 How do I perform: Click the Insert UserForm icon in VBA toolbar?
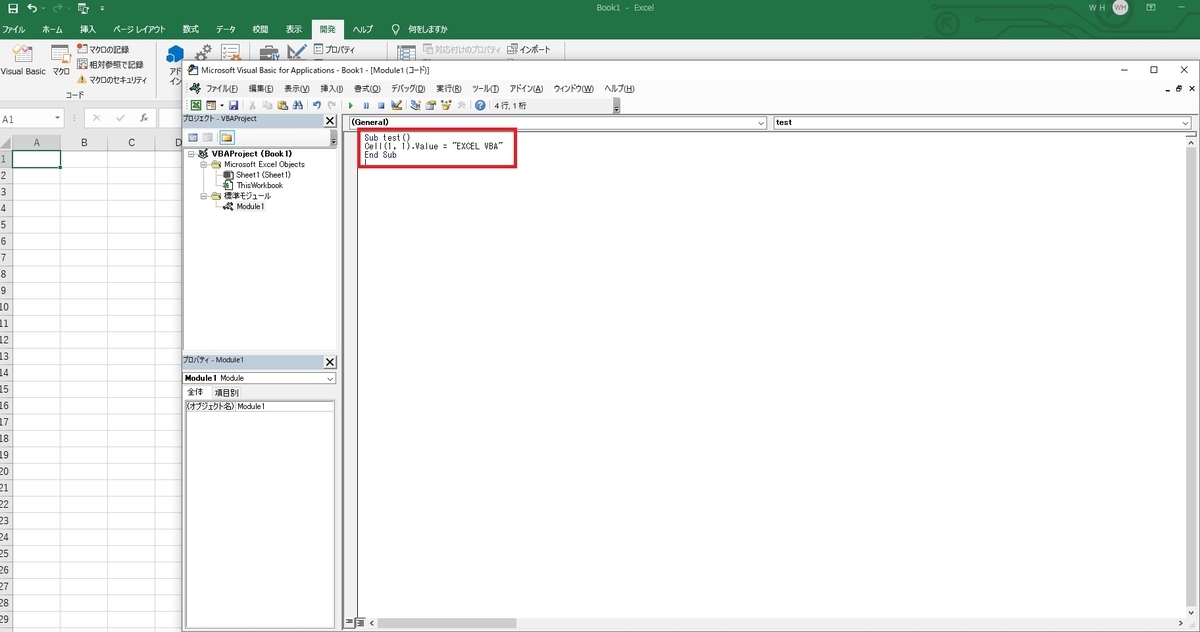pyautogui.click(x=211, y=105)
